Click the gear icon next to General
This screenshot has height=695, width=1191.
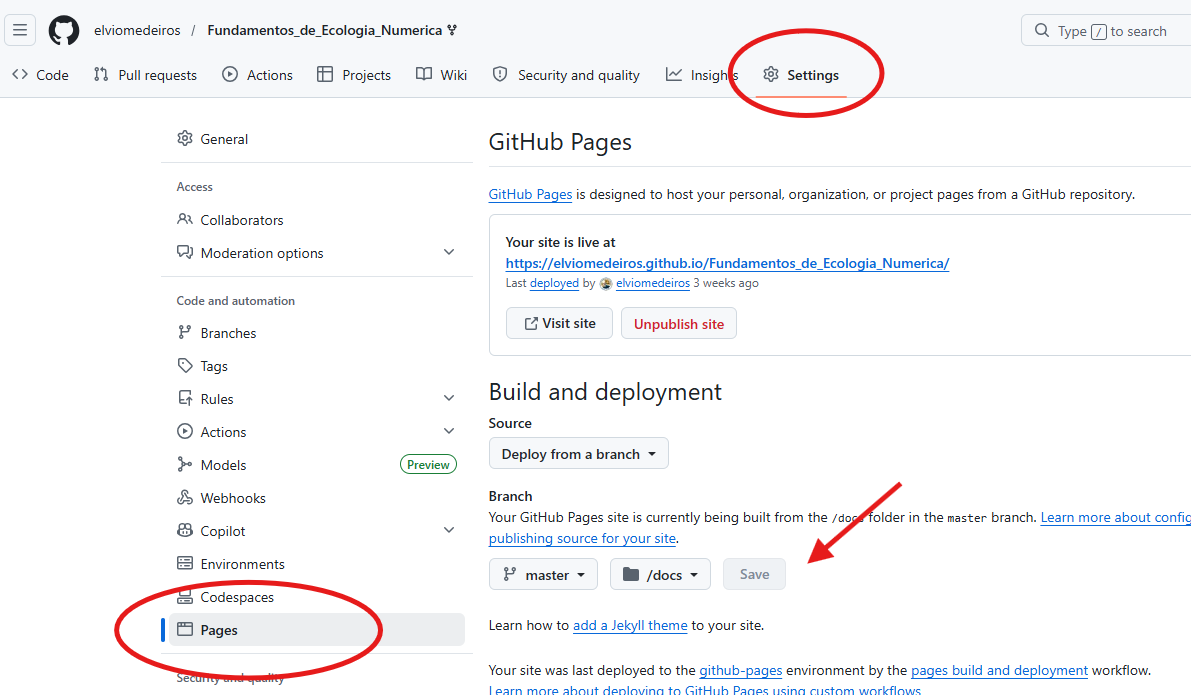(x=185, y=138)
